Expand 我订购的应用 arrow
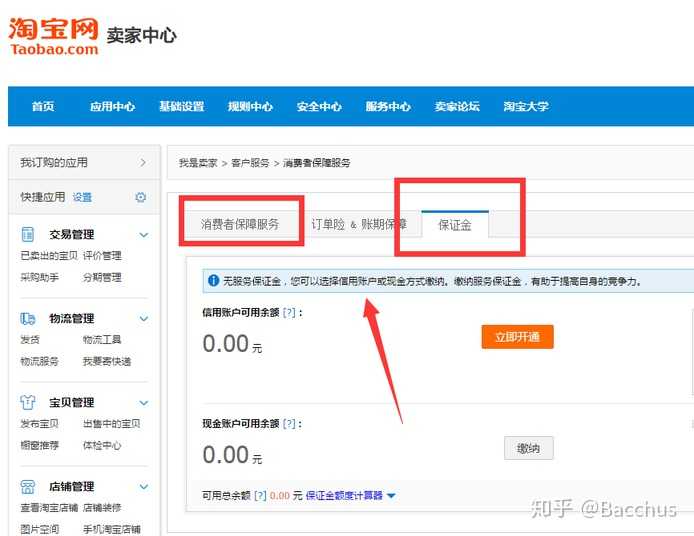Viewport: 694px width, 536px height. [x=143, y=162]
